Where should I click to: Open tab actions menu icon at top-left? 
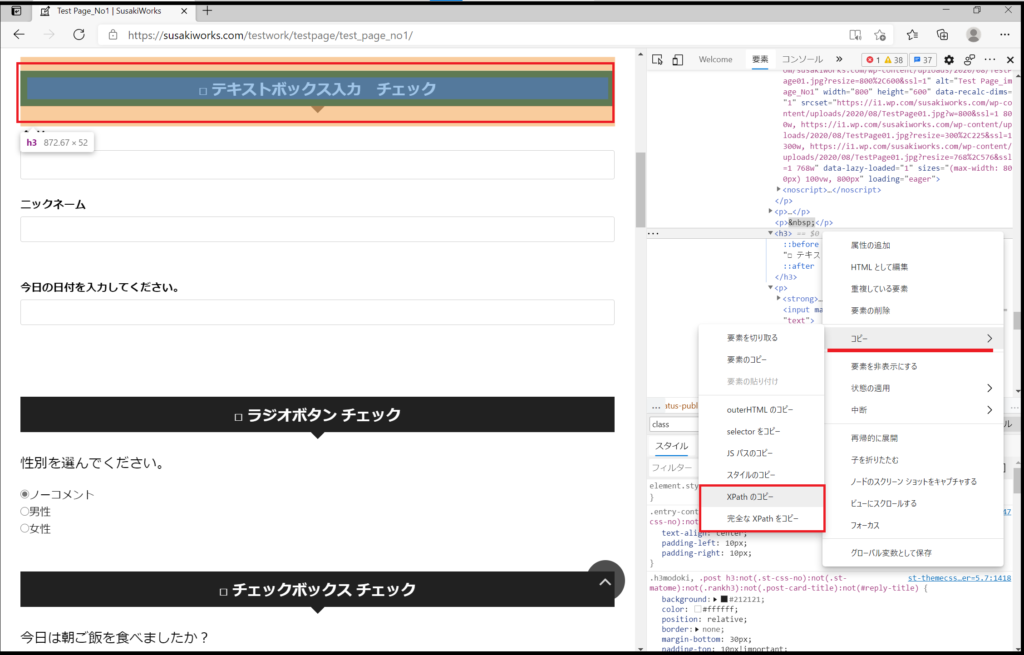coord(16,10)
